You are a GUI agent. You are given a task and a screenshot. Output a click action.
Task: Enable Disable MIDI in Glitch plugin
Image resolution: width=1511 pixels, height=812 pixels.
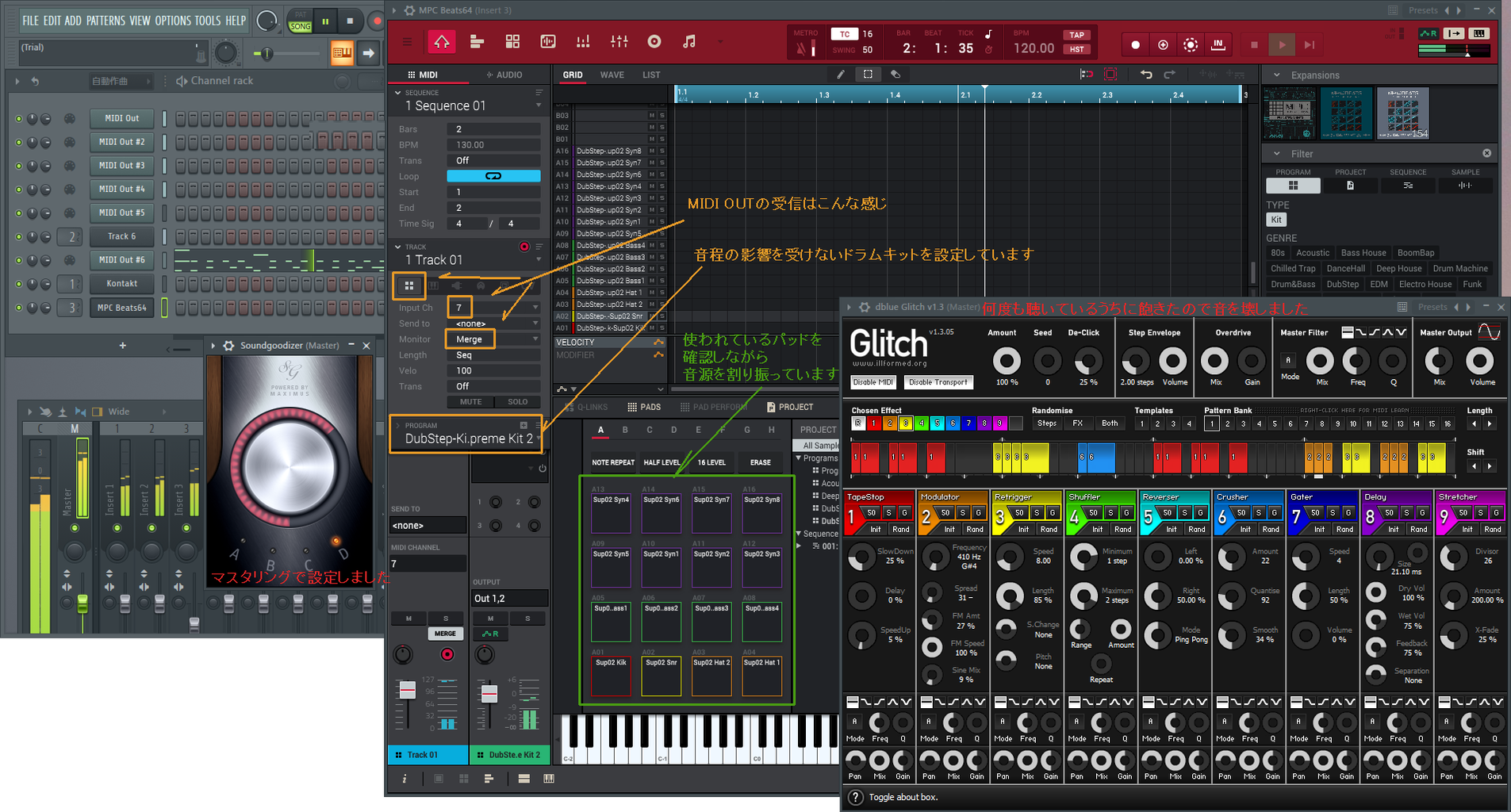(x=872, y=381)
